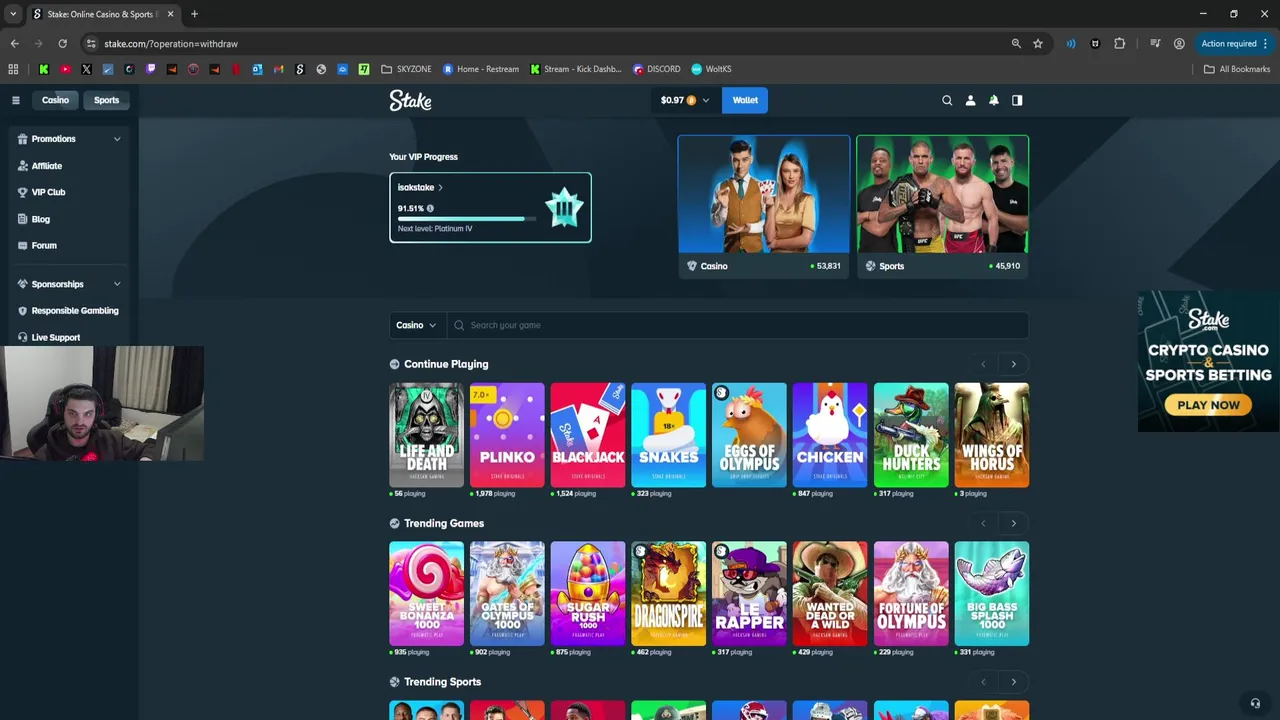Show next Continue Playing games
Viewport: 1280px width, 720px height.
coord(1013,365)
